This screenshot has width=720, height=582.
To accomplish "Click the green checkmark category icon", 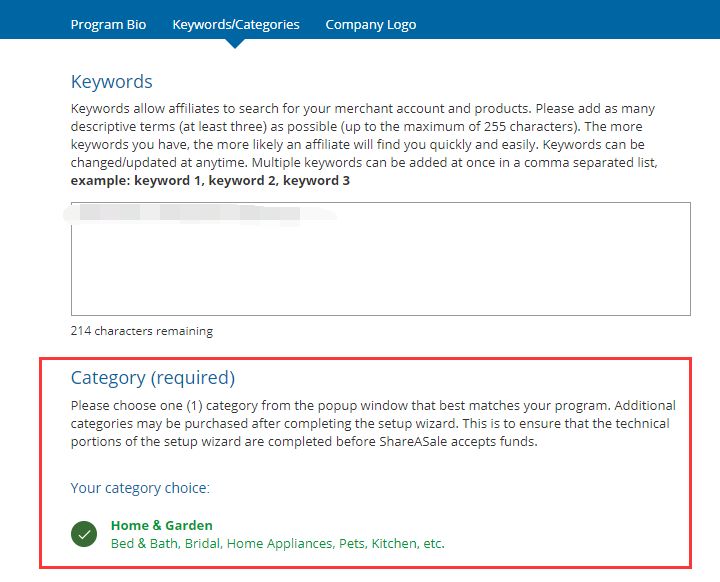I will click(84, 534).
